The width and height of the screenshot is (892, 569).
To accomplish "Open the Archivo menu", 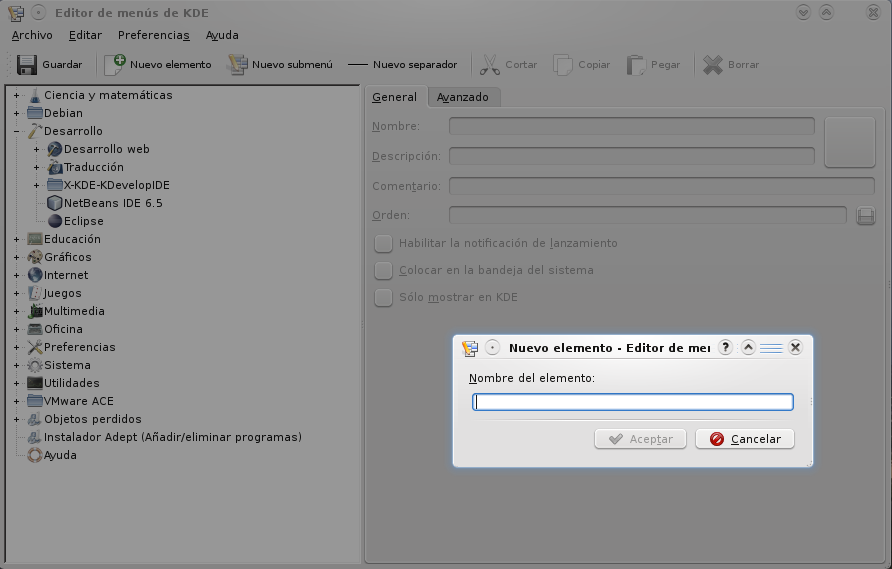I will pos(32,35).
